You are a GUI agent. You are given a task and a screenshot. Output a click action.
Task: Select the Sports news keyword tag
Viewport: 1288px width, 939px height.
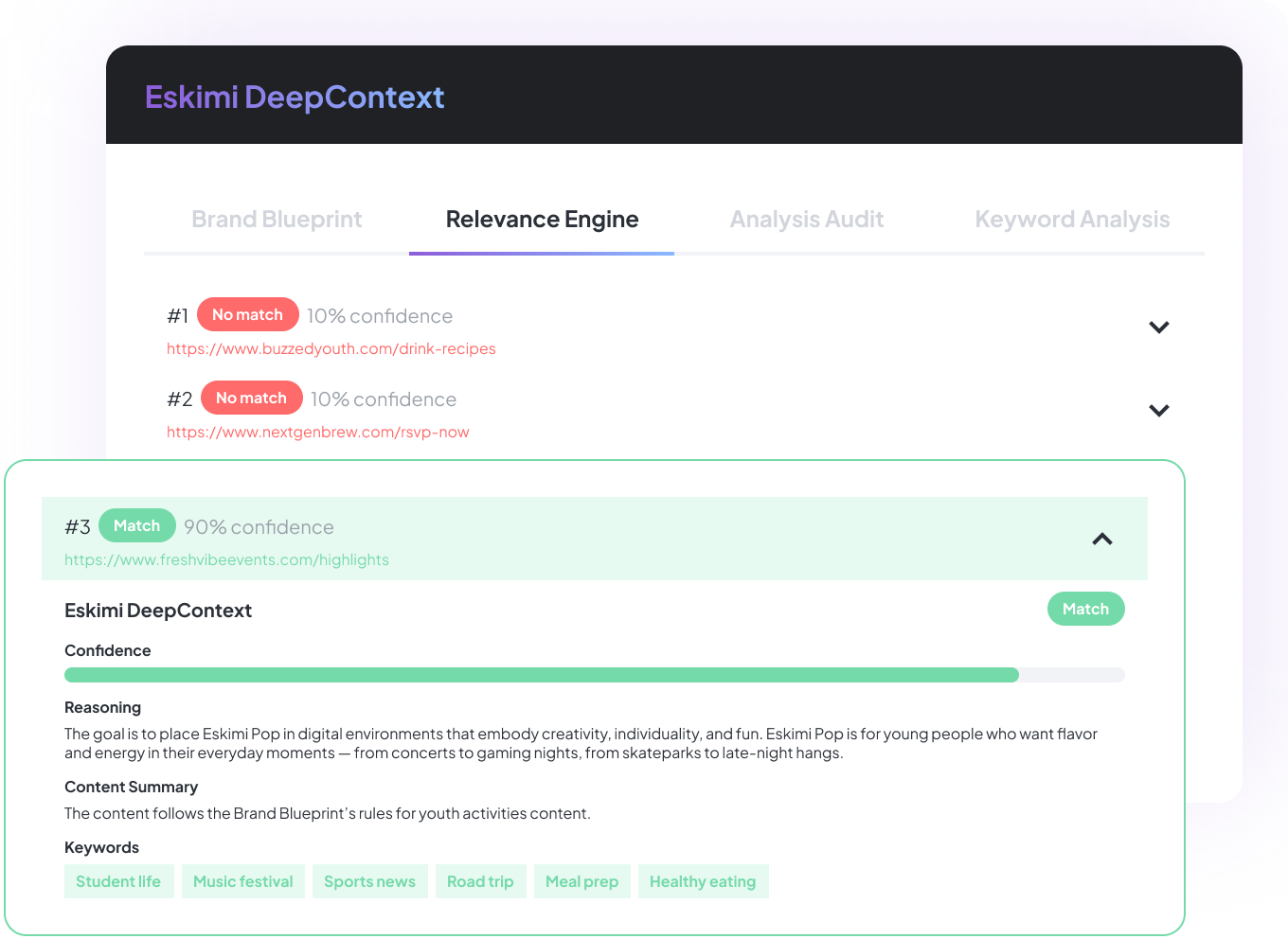(370, 881)
